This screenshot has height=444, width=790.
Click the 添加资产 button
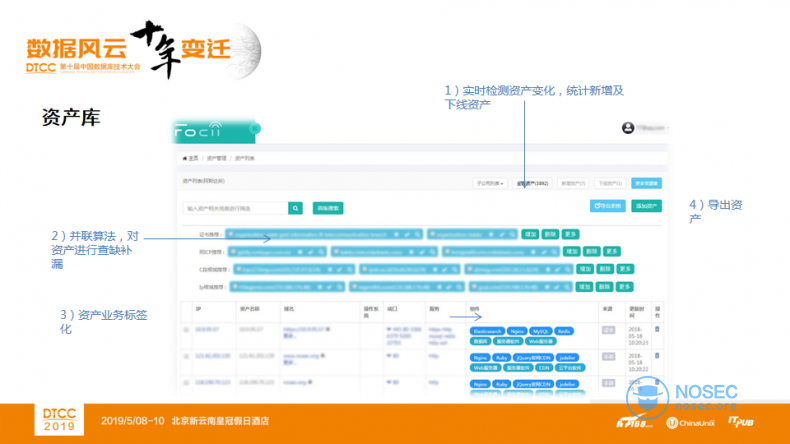click(x=646, y=206)
